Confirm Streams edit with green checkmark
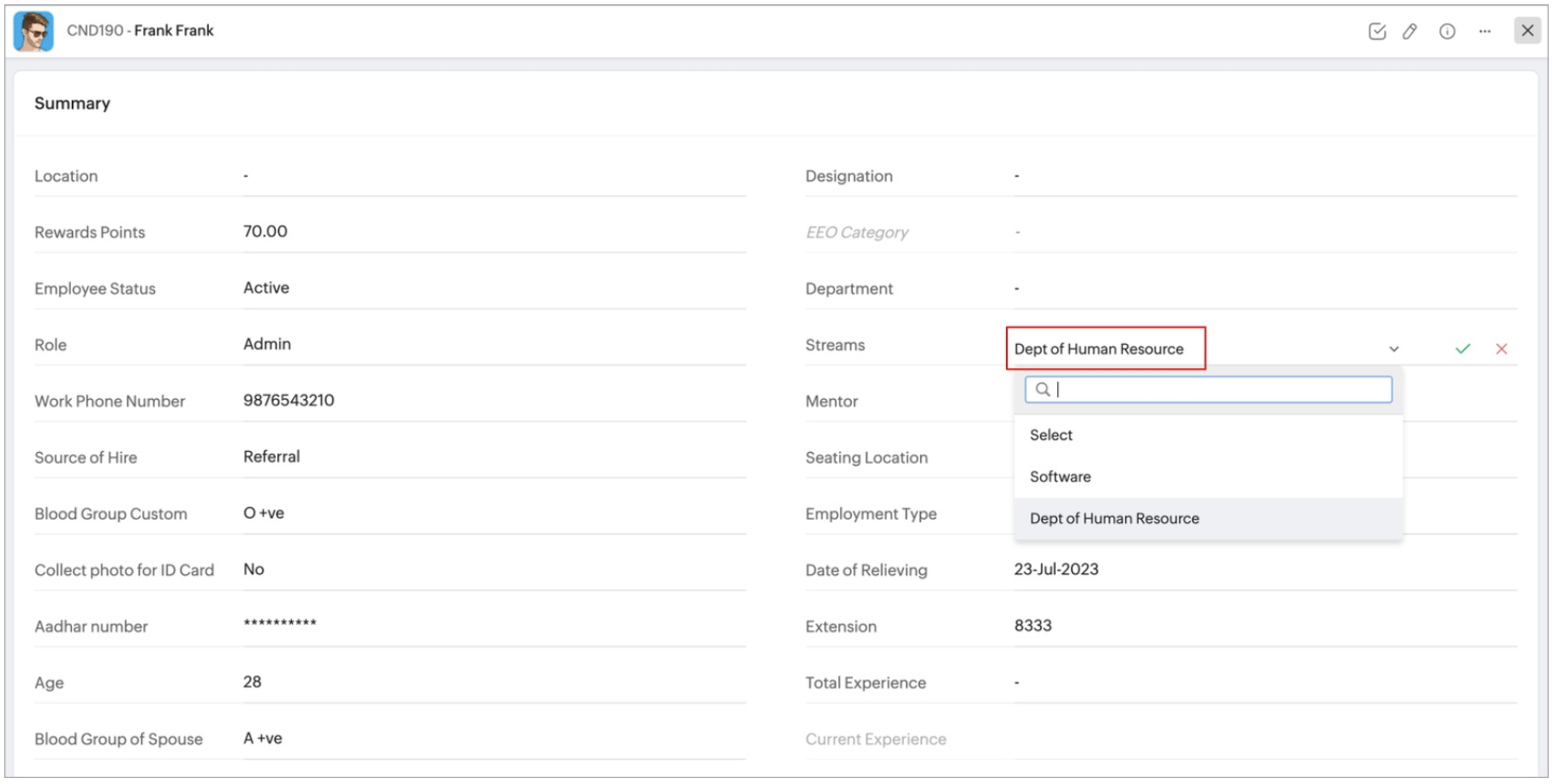 click(1462, 349)
